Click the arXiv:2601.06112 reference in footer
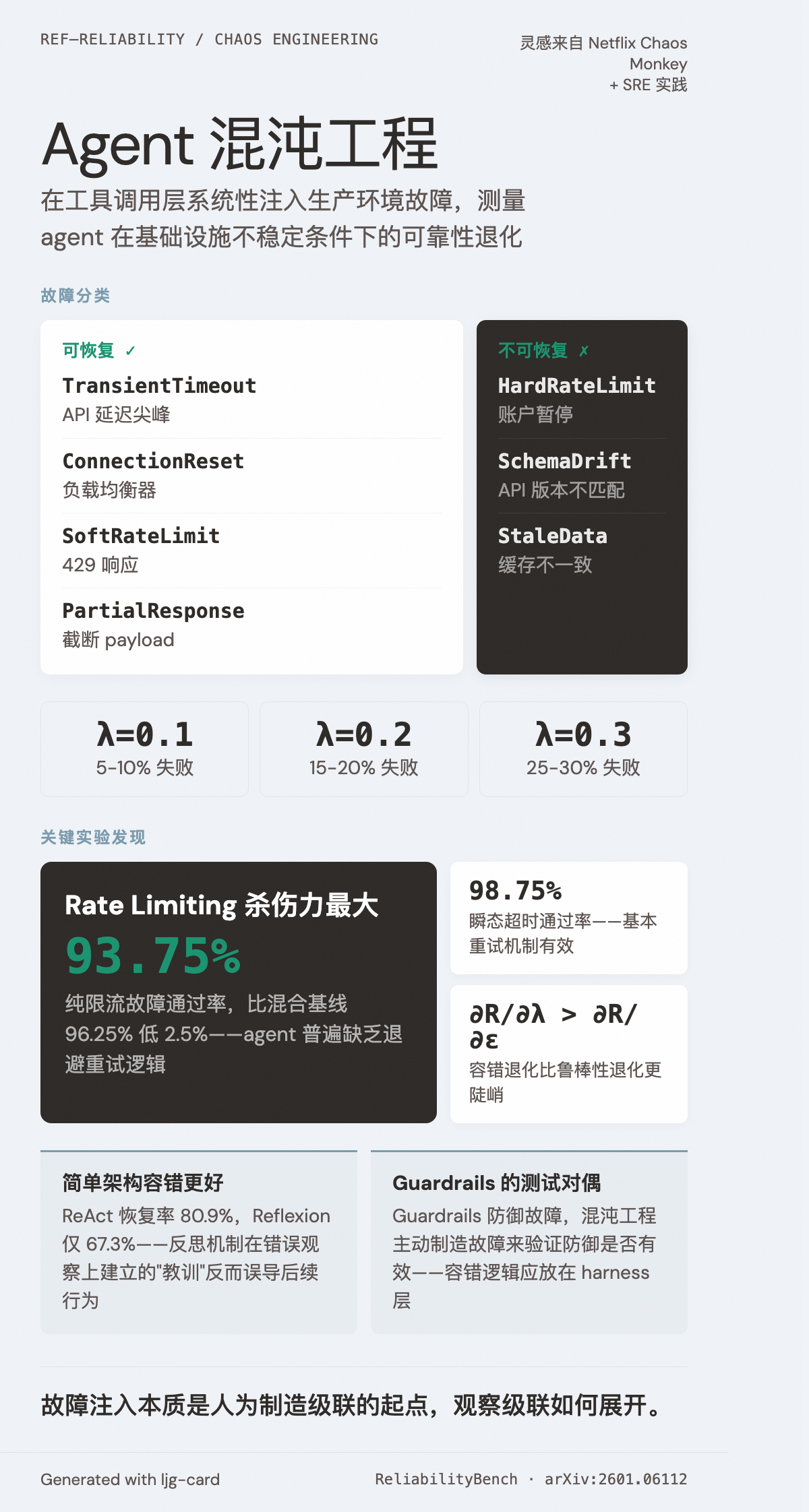809x1512 pixels. (x=616, y=1479)
